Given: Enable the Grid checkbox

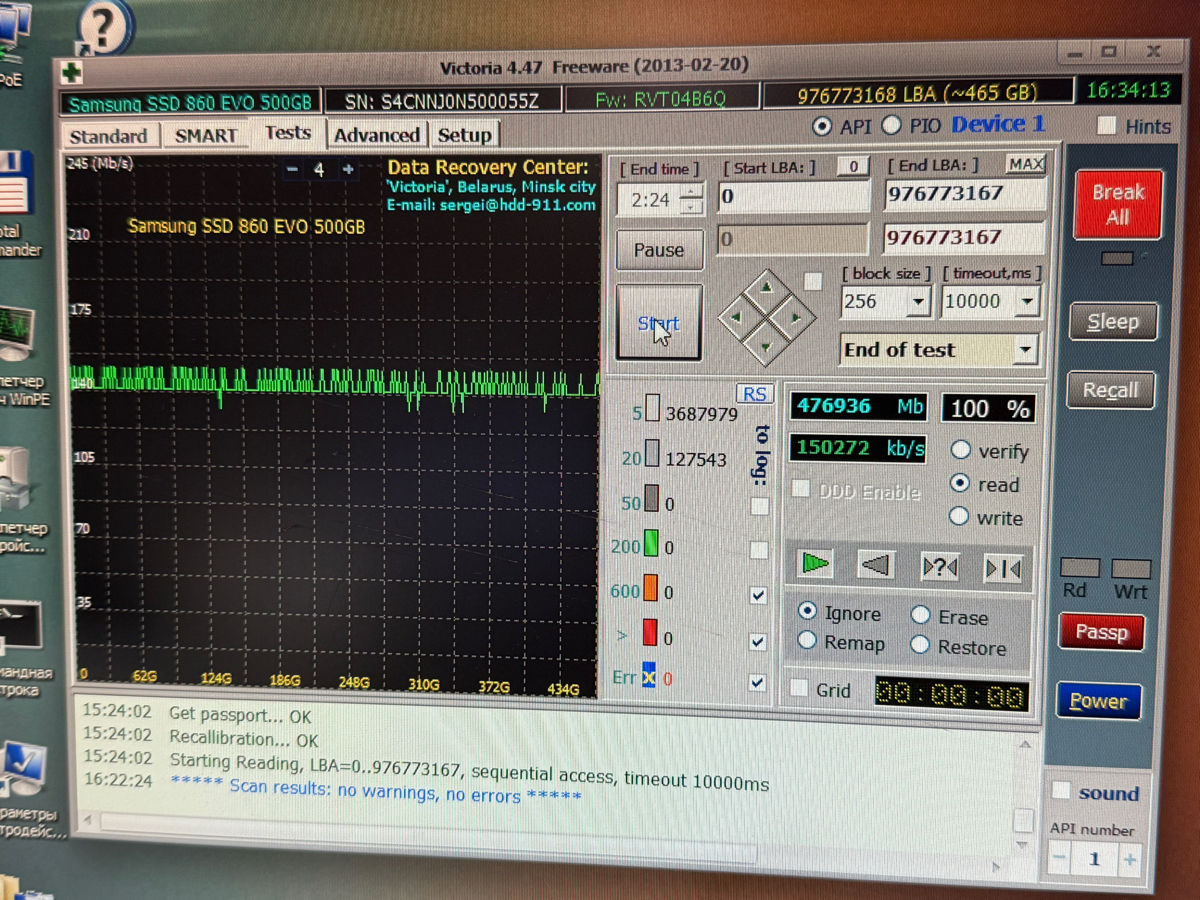Looking at the screenshot, I should (x=799, y=689).
